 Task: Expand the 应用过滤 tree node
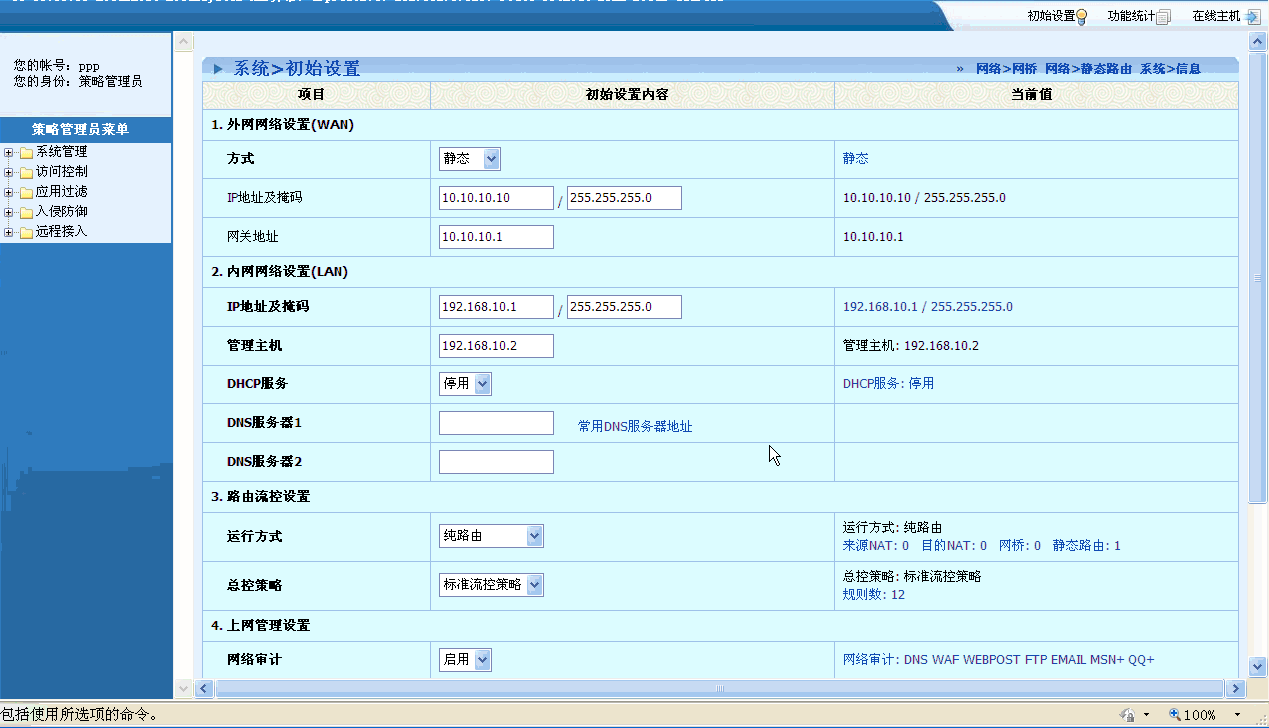[x=9, y=192]
